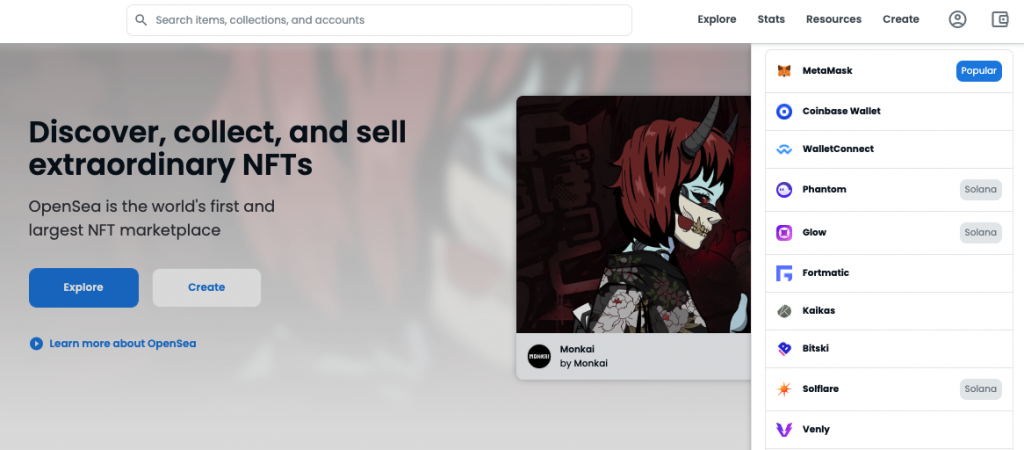Click the blue Explore button

[84, 287]
